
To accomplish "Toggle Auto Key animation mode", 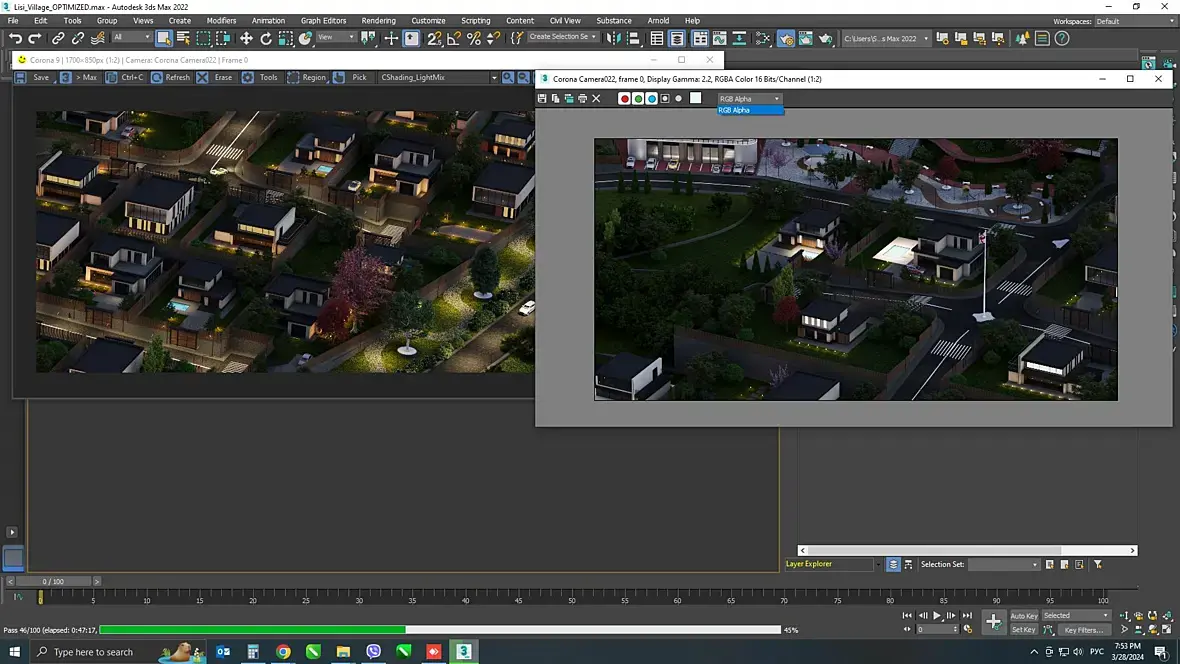I will [1023, 616].
